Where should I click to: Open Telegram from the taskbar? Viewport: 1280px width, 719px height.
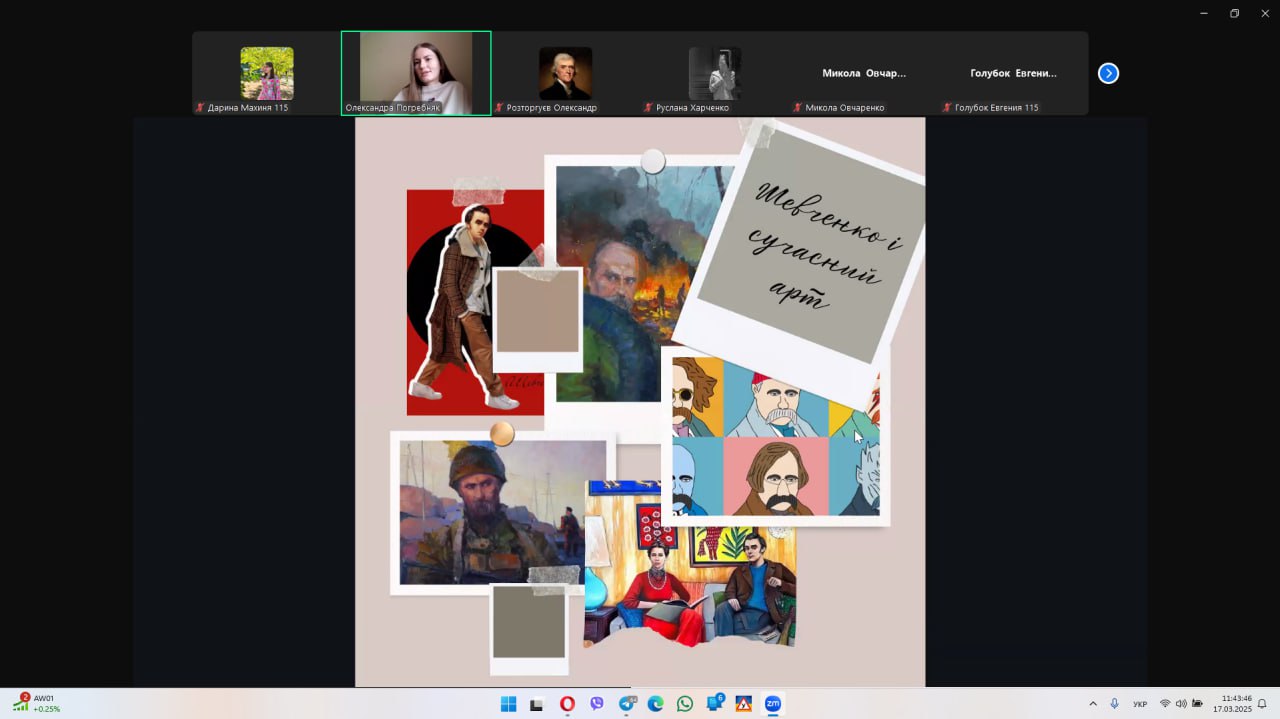(627, 704)
